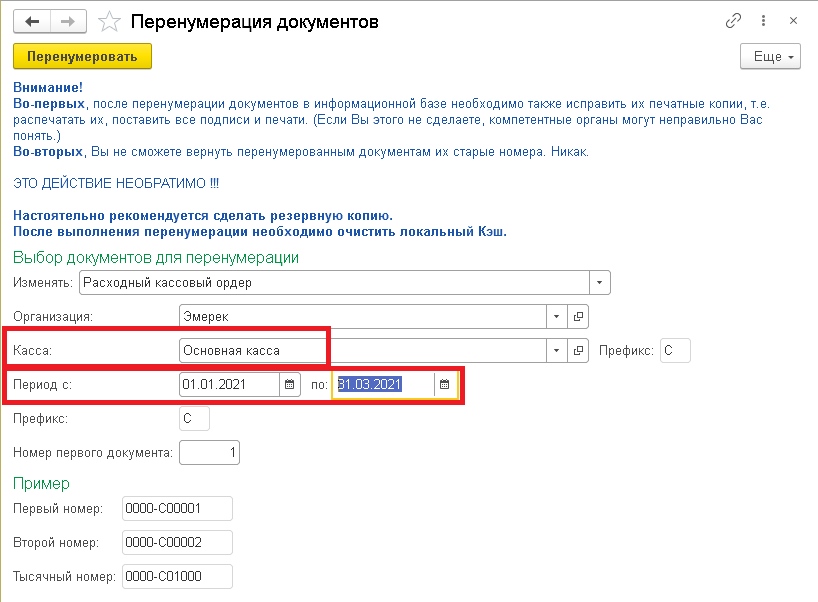
Task: Close the Перенумерация документов window
Action: pos(794,21)
